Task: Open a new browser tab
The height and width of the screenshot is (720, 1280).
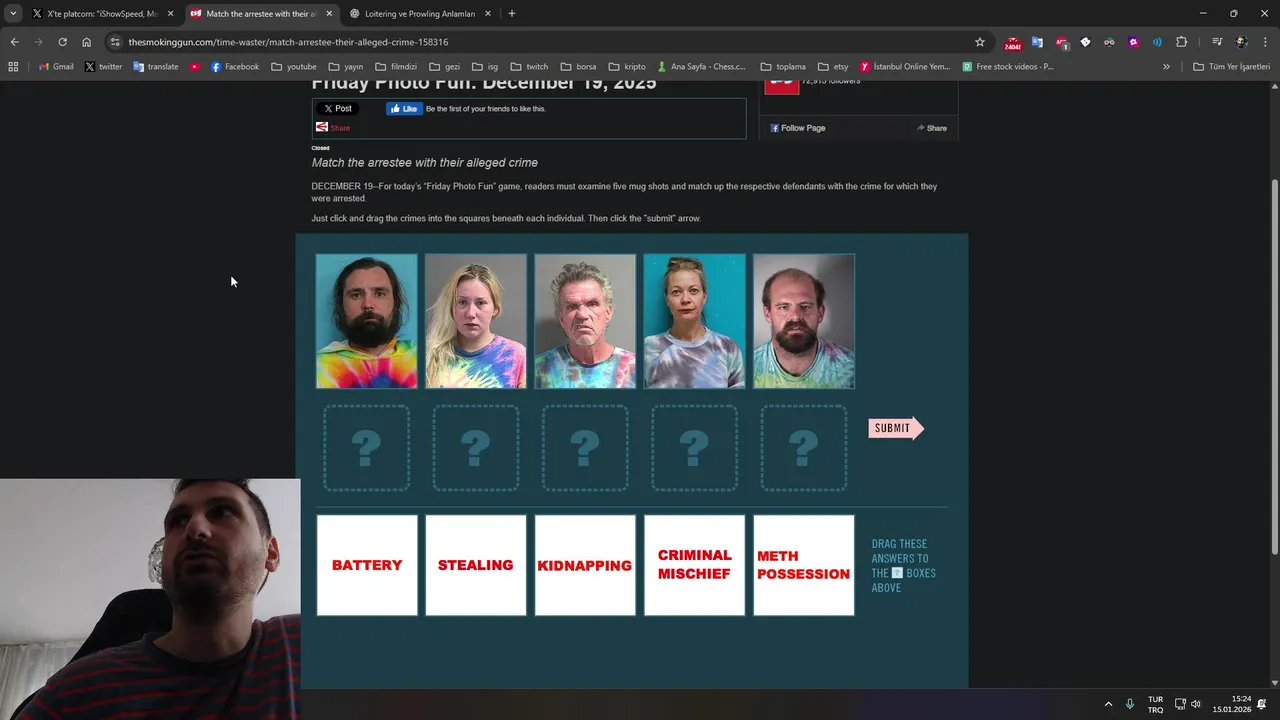Action: click(512, 13)
